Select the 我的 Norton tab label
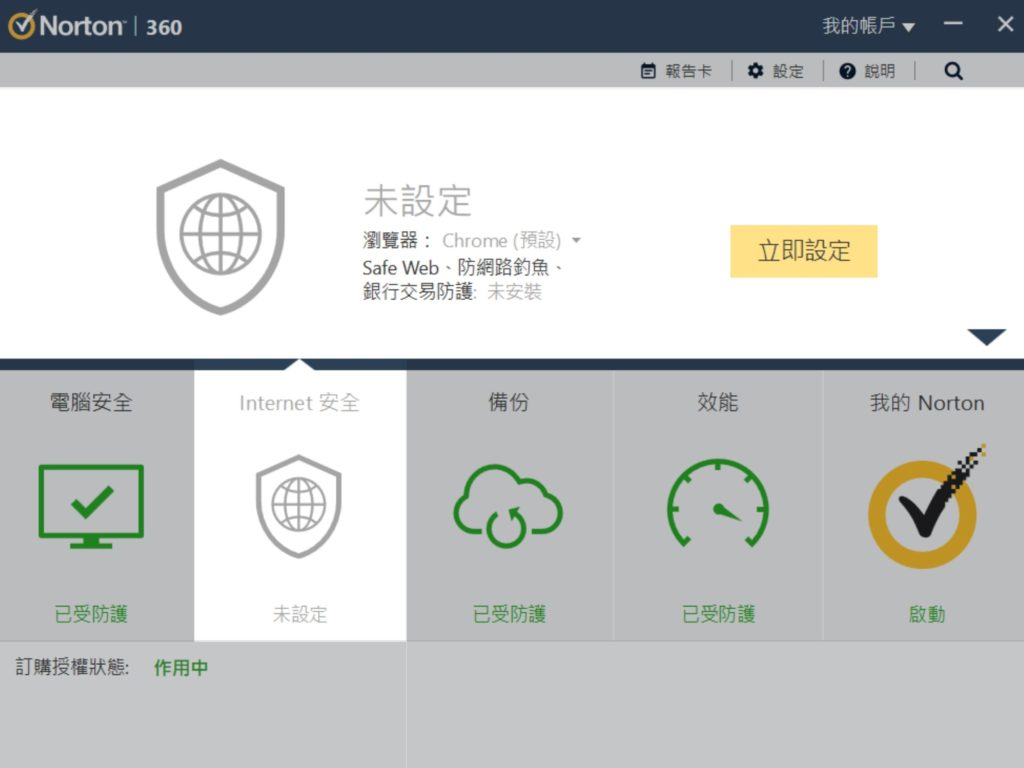The height and width of the screenshot is (768, 1024). (927, 402)
